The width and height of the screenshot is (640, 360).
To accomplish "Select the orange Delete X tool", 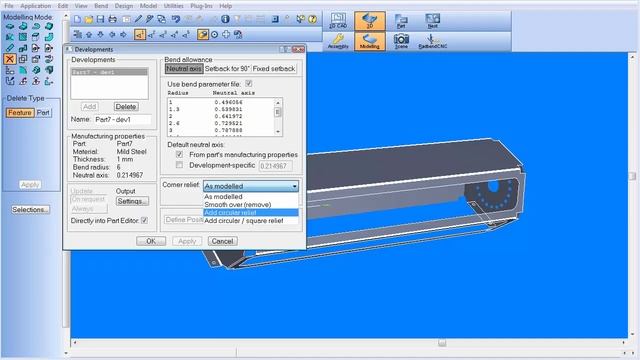I will coord(10,59).
